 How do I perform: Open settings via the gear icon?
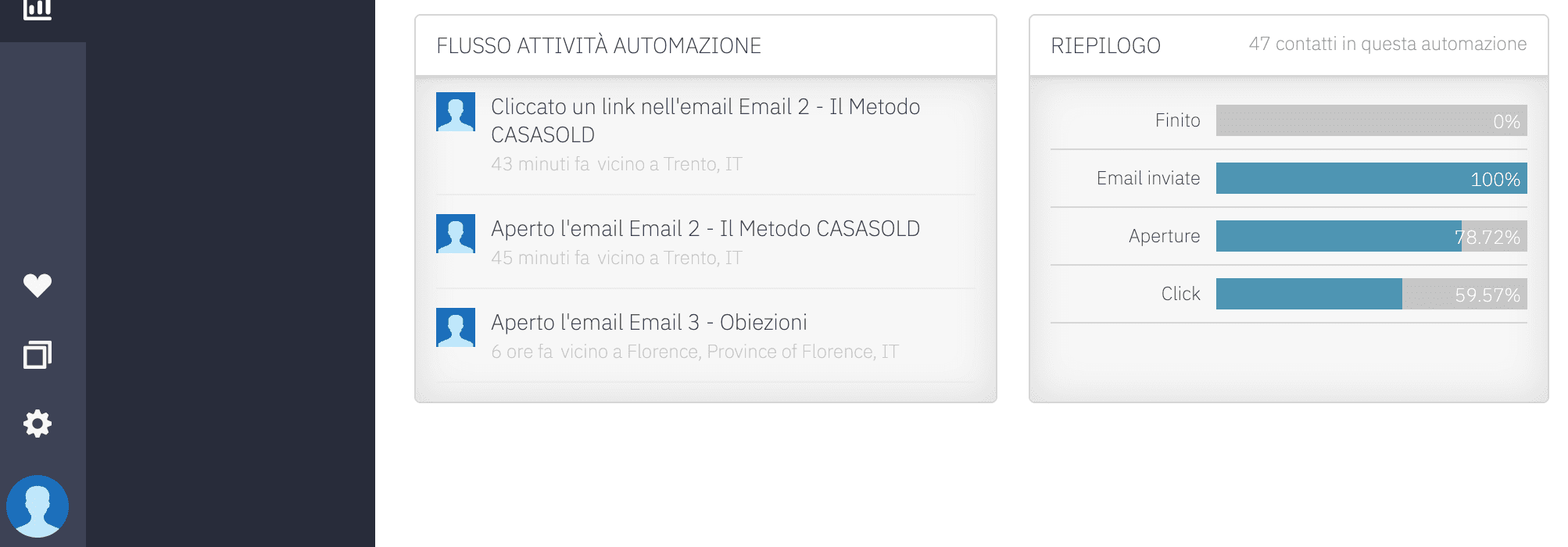pyautogui.click(x=38, y=424)
